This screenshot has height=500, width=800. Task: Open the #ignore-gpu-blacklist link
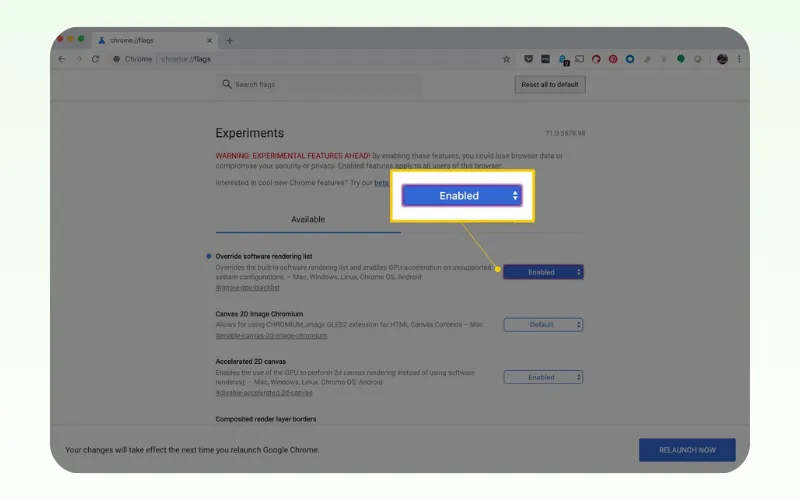tap(247, 288)
